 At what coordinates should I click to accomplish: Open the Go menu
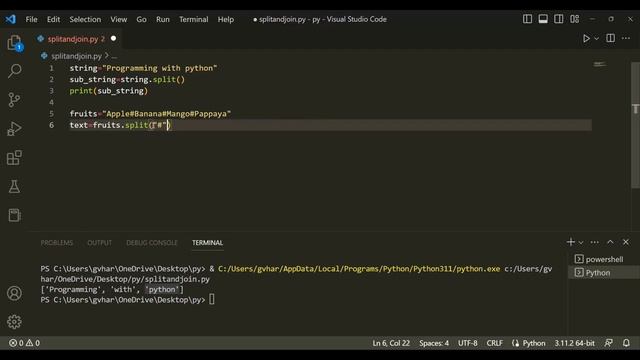tap(141, 19)
